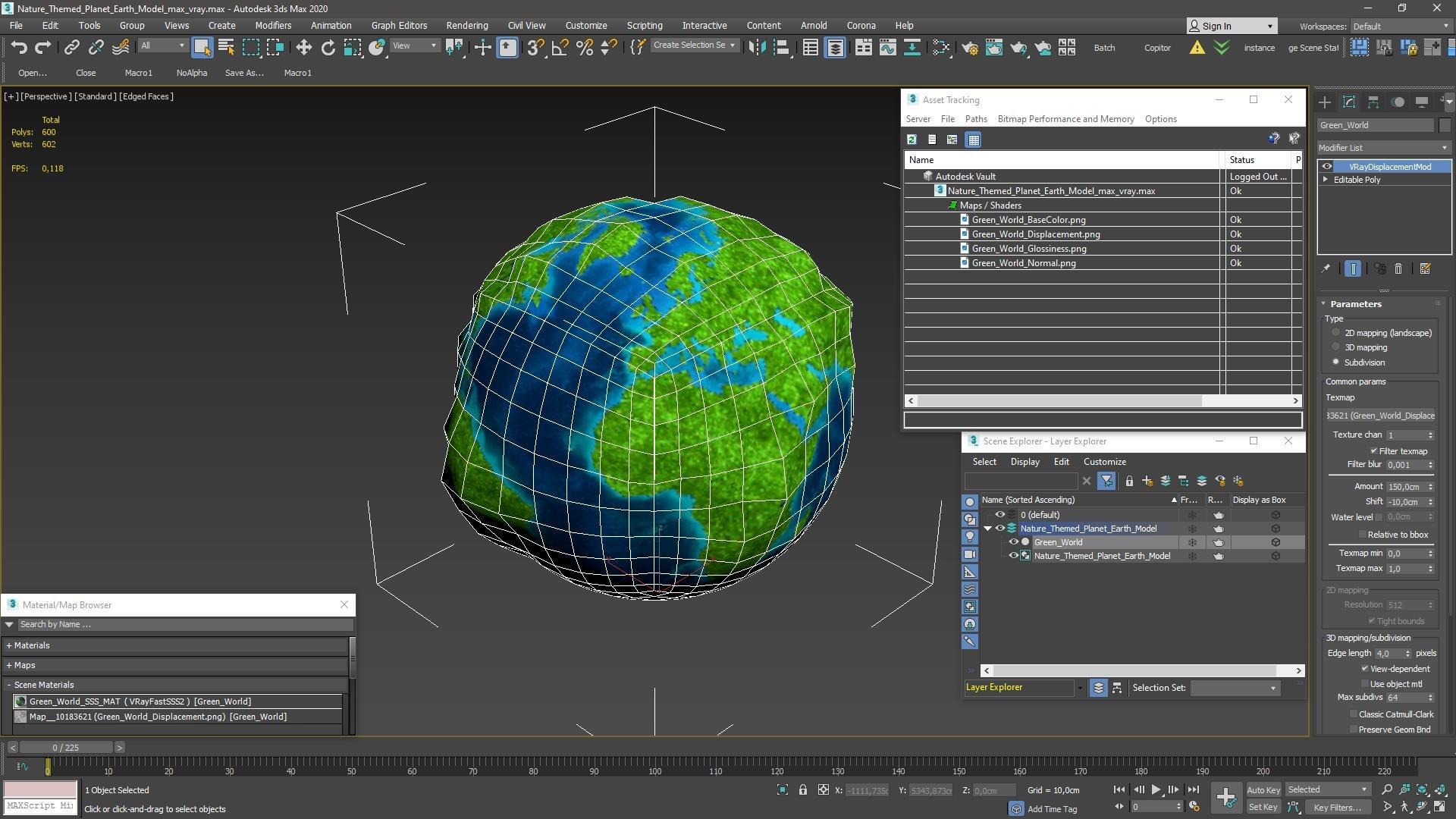This screenshot has width=1456, height=819.
Task: Select 2D mapping (landscape) radio button
Action: tap(1336, 333)
